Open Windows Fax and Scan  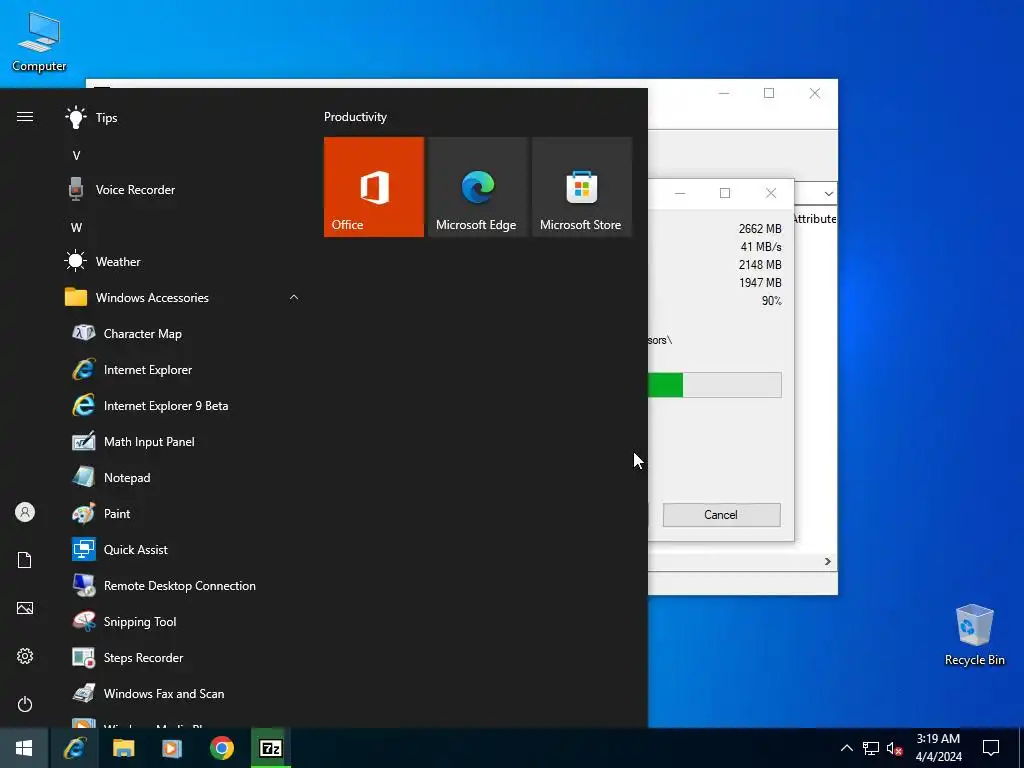pyautogui.click(x=183, y=694)
